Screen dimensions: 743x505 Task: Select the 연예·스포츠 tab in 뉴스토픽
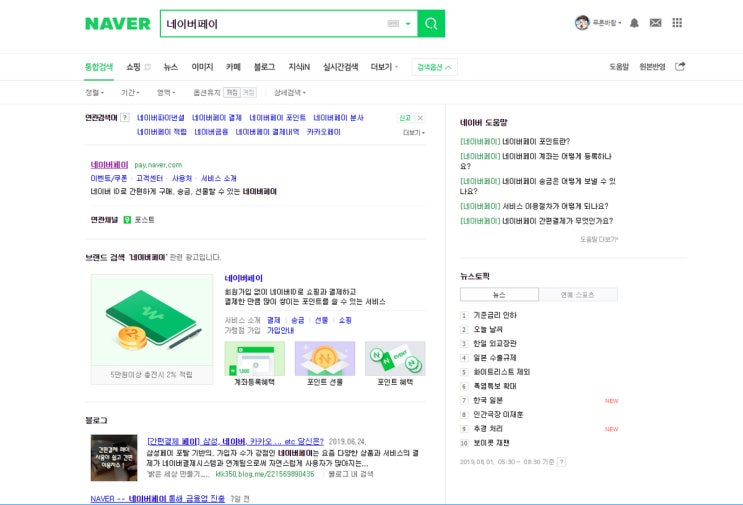pyautogui.click(x=578, y=294)
